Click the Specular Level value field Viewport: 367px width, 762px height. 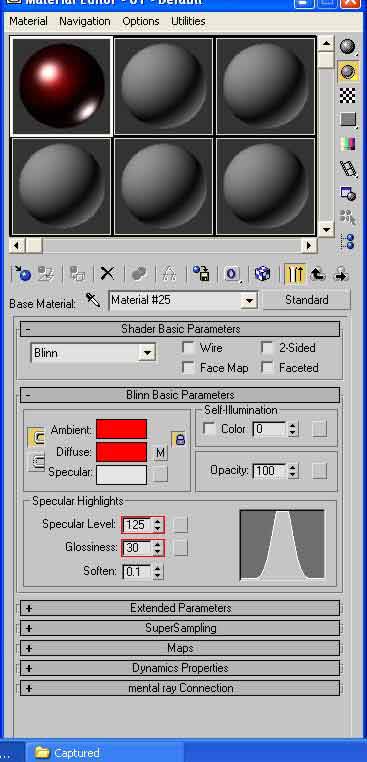tap(138, 525)
